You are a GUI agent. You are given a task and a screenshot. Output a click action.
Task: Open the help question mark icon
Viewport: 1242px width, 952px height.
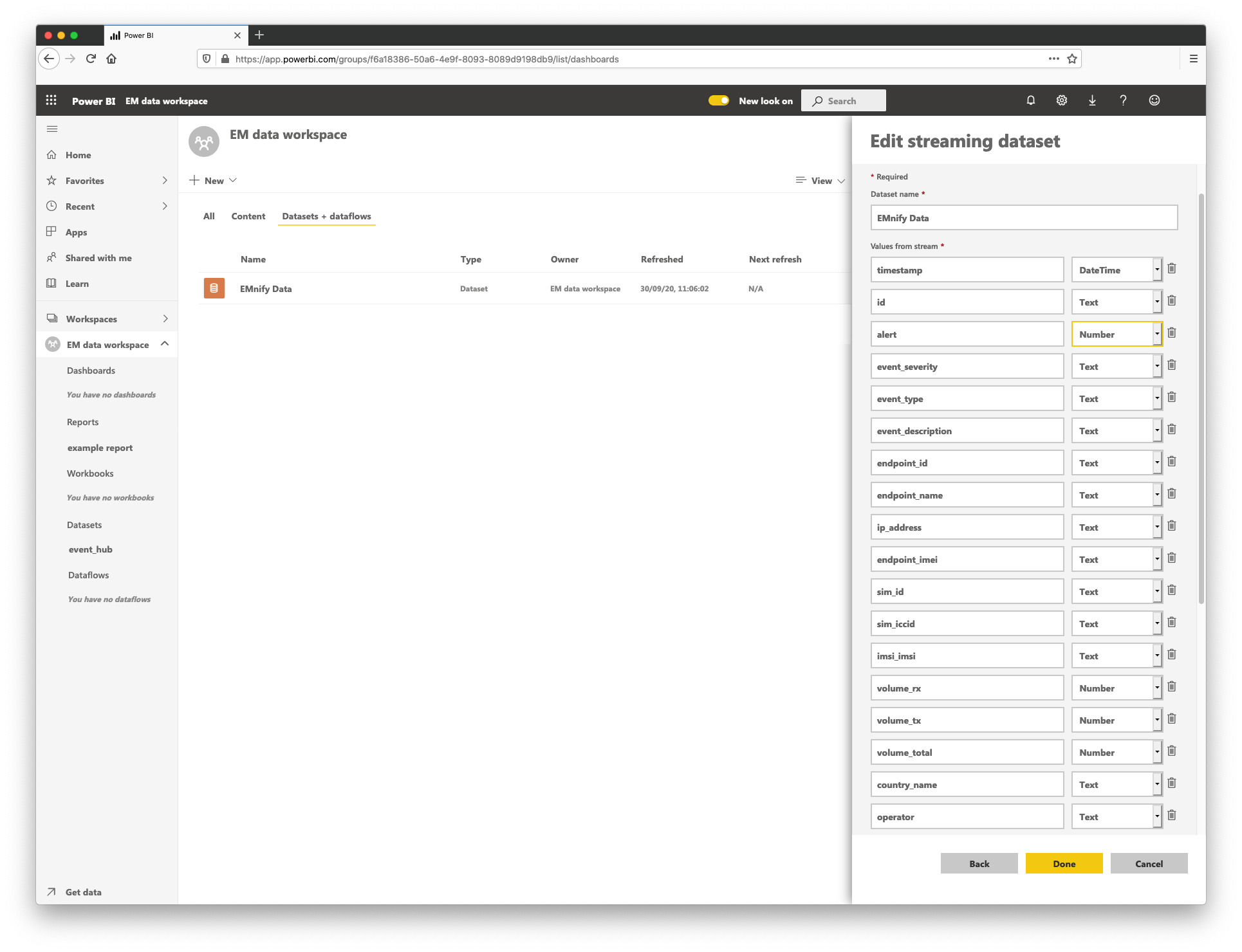[x=1123, y=100]
